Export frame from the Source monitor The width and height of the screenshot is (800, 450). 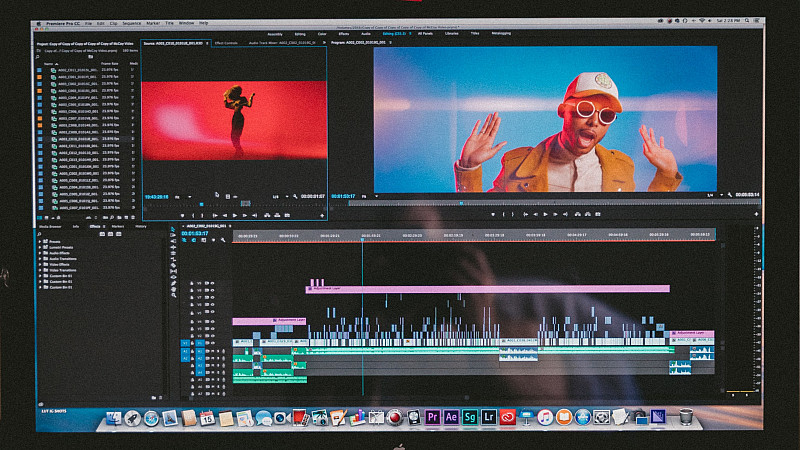[287, 215]
